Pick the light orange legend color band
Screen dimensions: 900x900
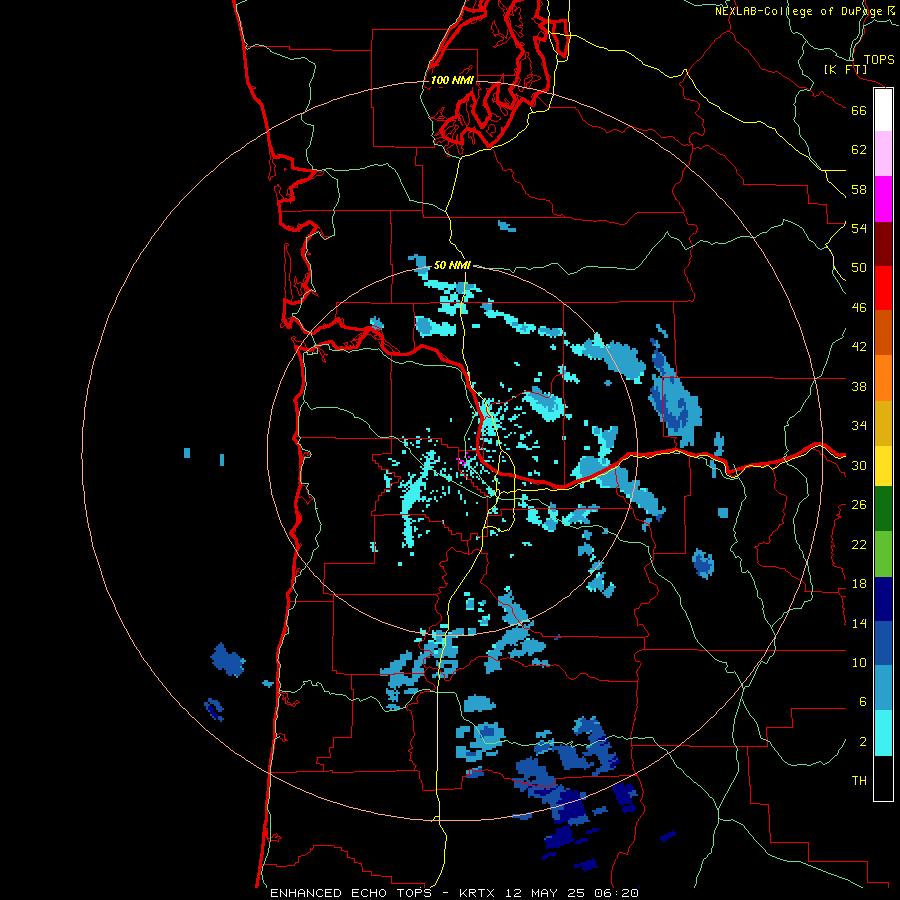pos(883,378)
